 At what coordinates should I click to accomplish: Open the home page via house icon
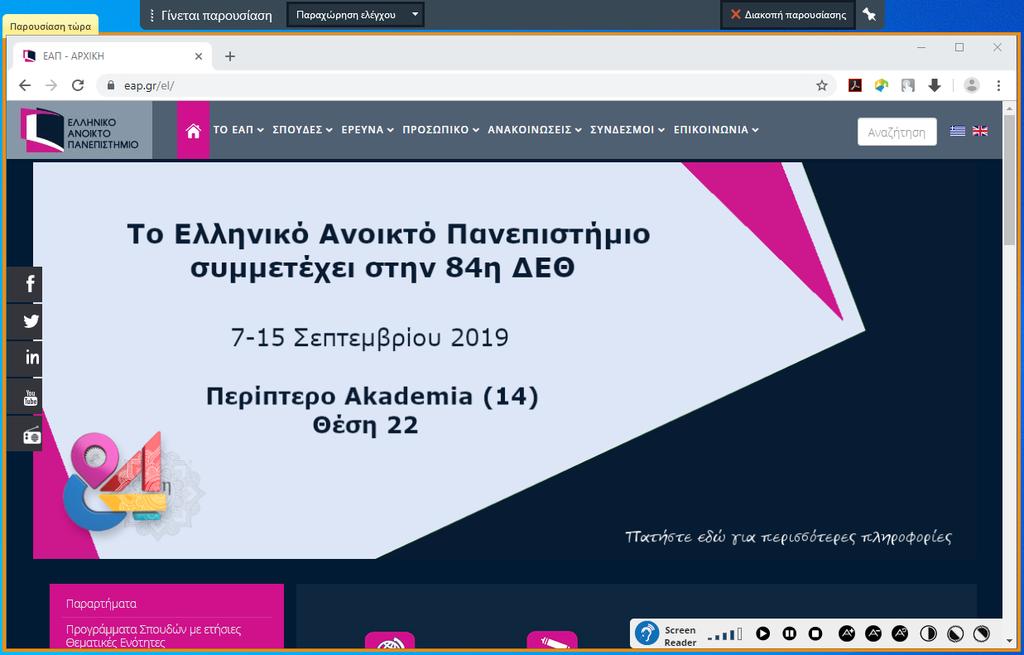pyautogui.click(x=193, y=130)
